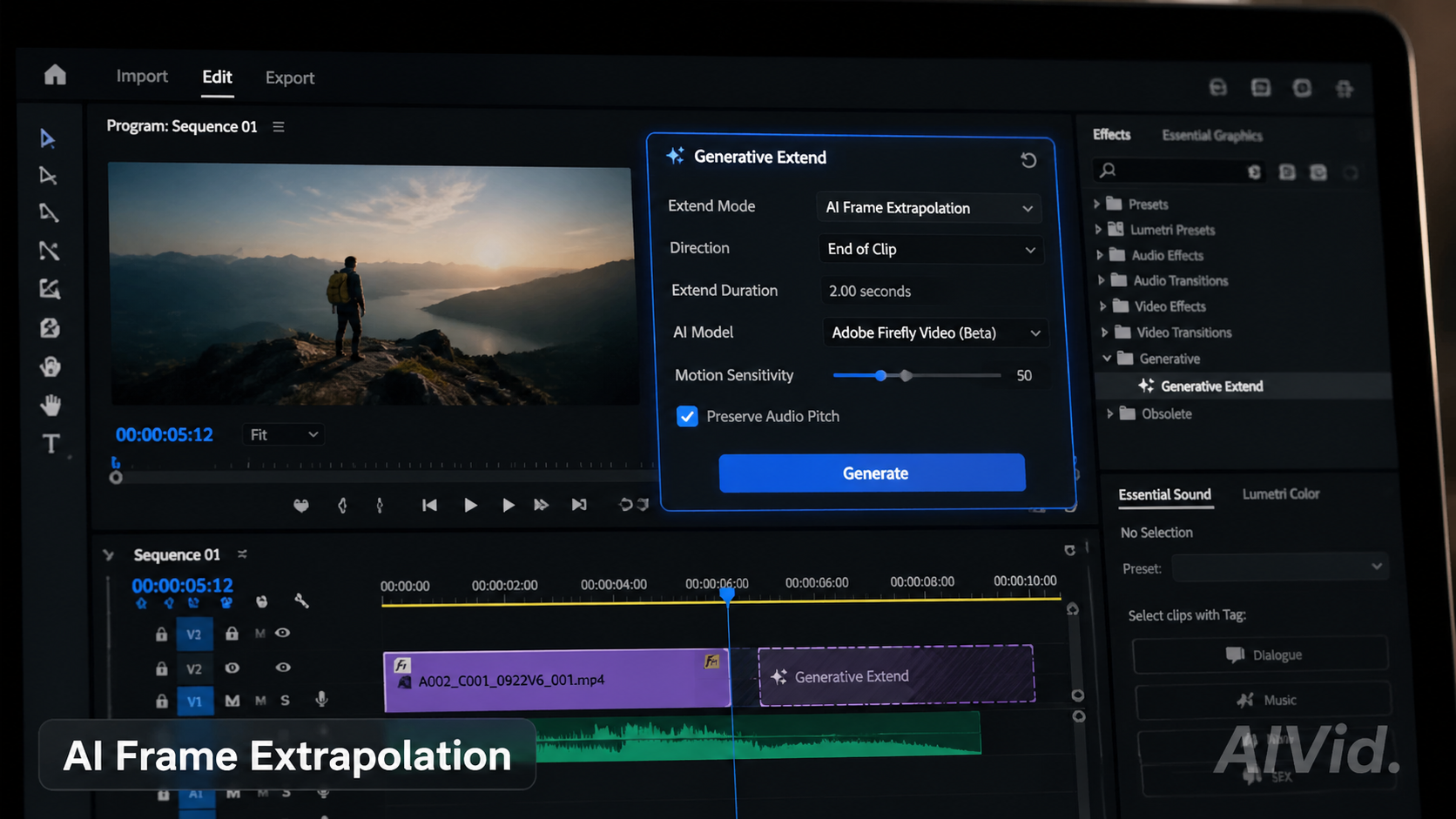Add marker with the heart-shaped icon
Screen dimensions: 1456x819
[x=301, y=506]
